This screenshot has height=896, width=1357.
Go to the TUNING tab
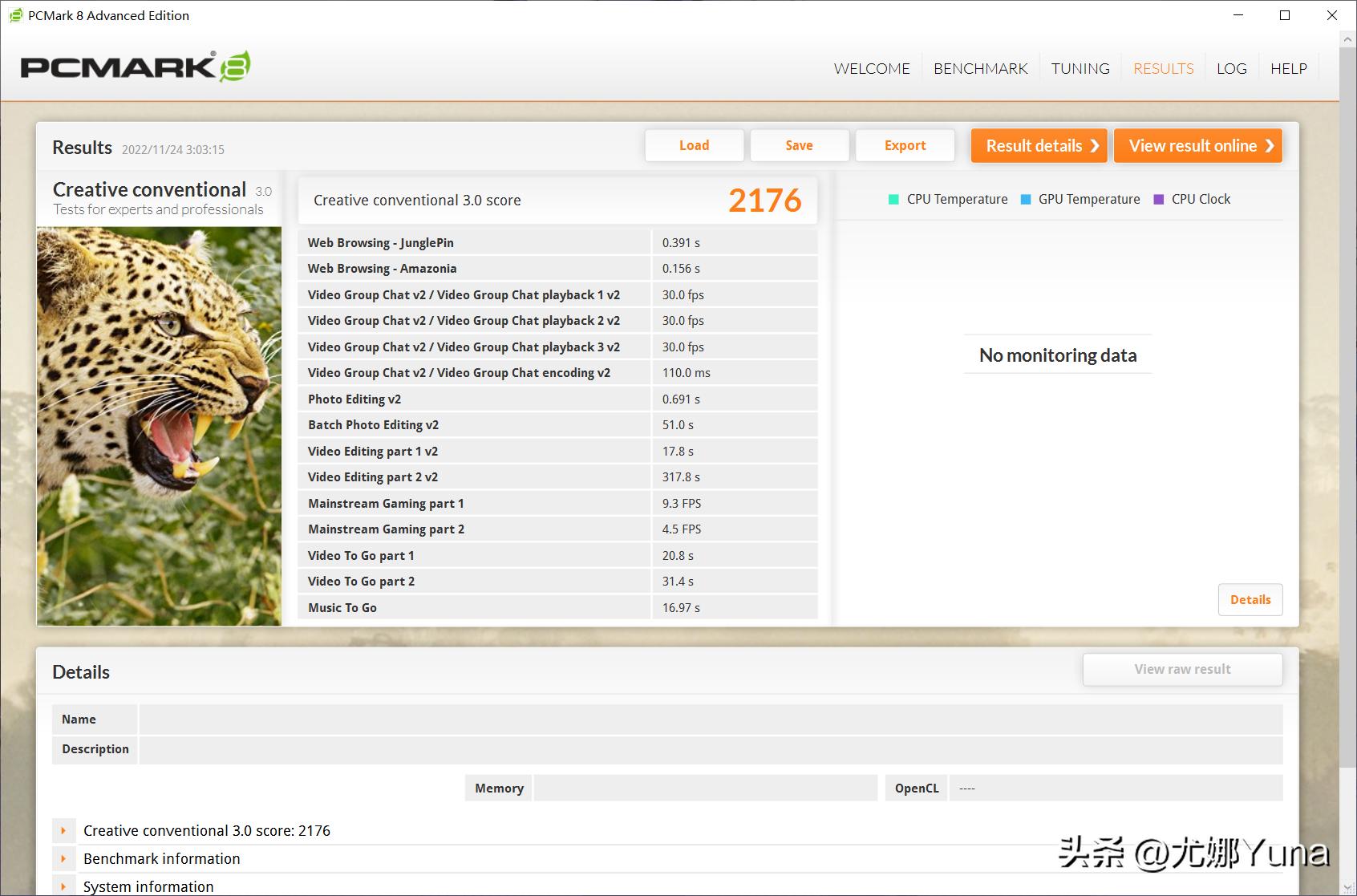[1080, 69]
